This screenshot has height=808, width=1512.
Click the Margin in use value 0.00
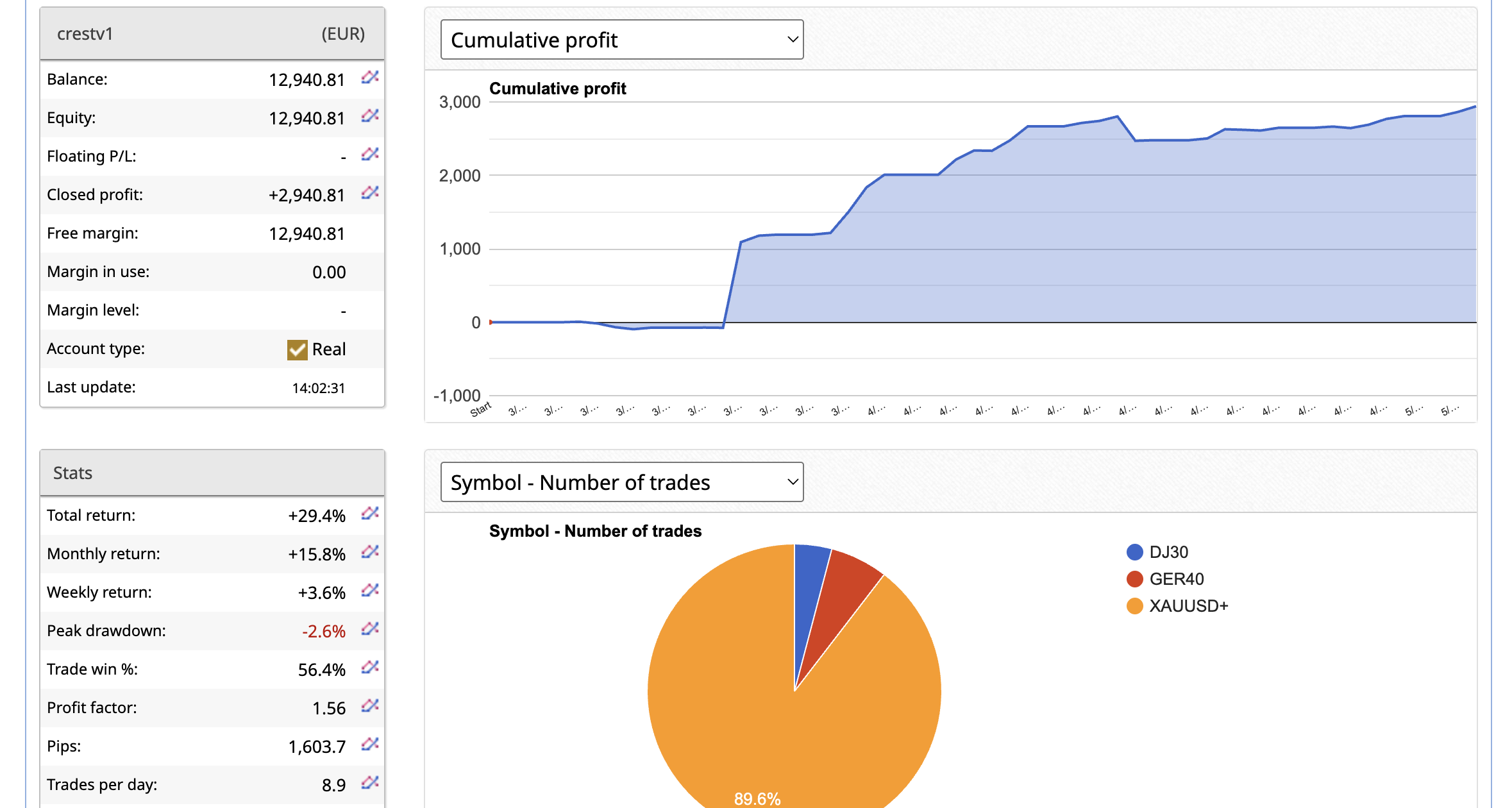tap(329, 272)
